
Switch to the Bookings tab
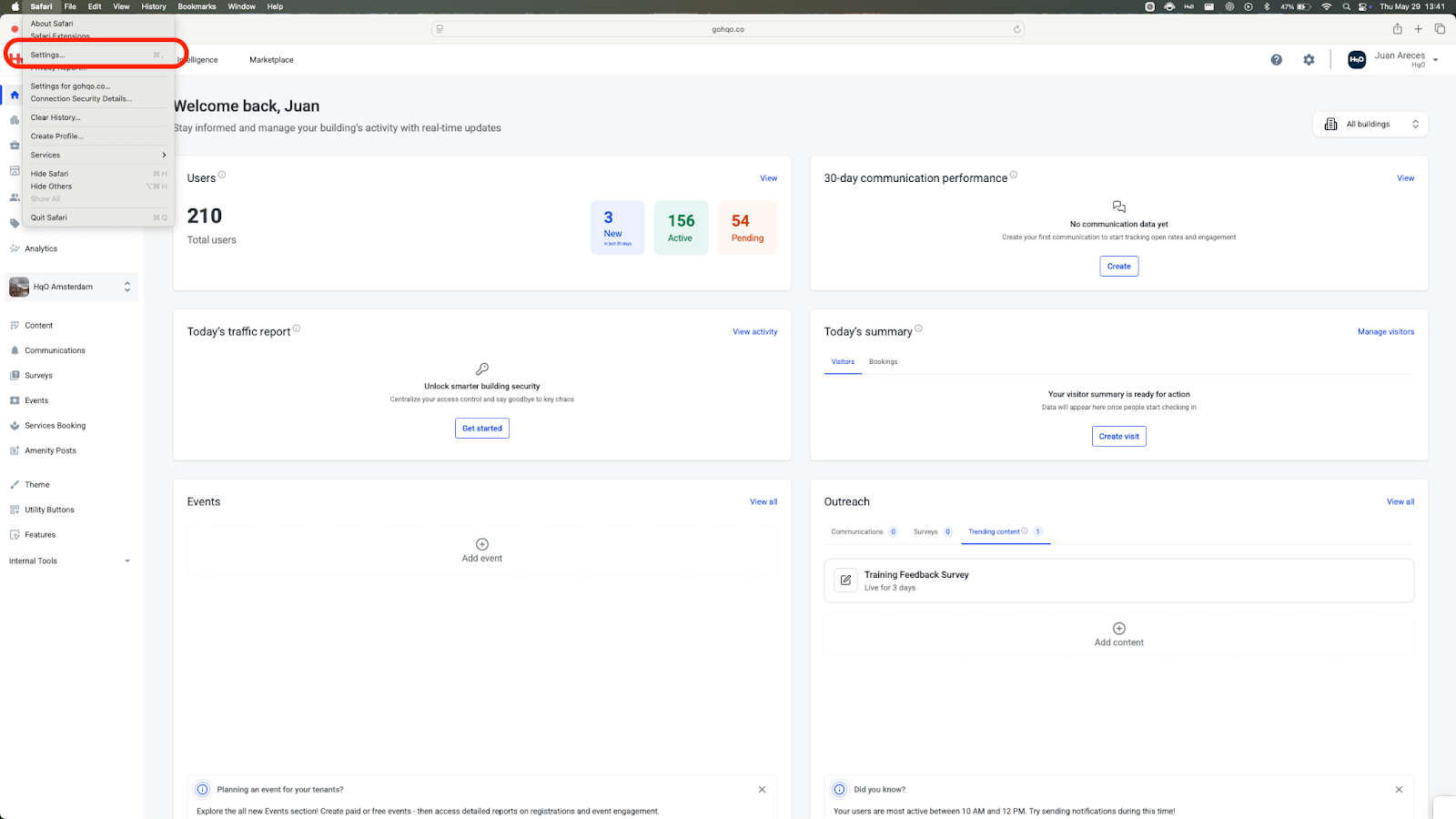pos(883,362)
